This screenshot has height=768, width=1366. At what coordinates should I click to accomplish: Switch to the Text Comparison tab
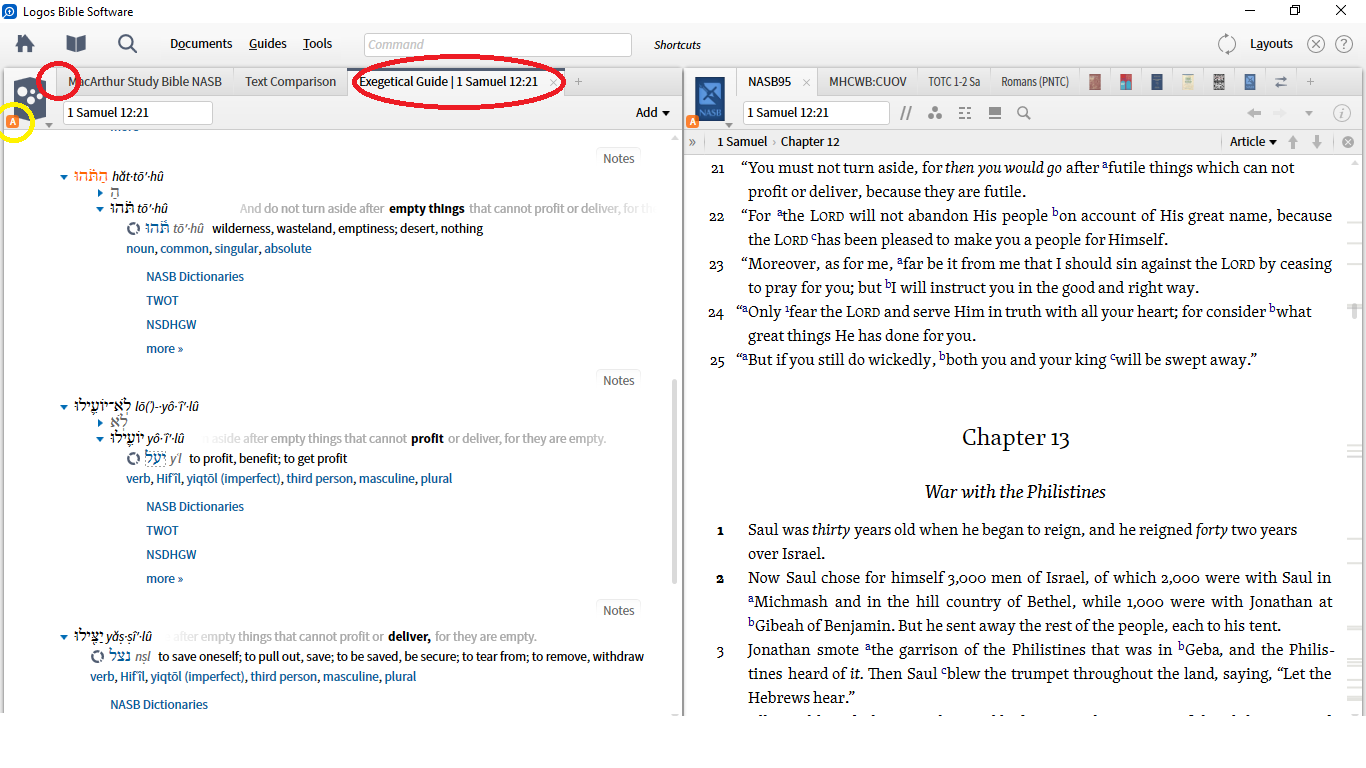291,82
